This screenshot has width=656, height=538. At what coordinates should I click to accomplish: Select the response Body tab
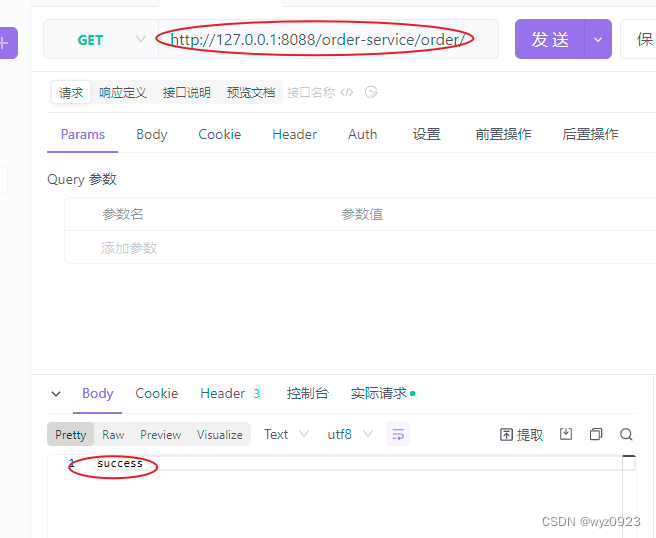pos(97,393)
